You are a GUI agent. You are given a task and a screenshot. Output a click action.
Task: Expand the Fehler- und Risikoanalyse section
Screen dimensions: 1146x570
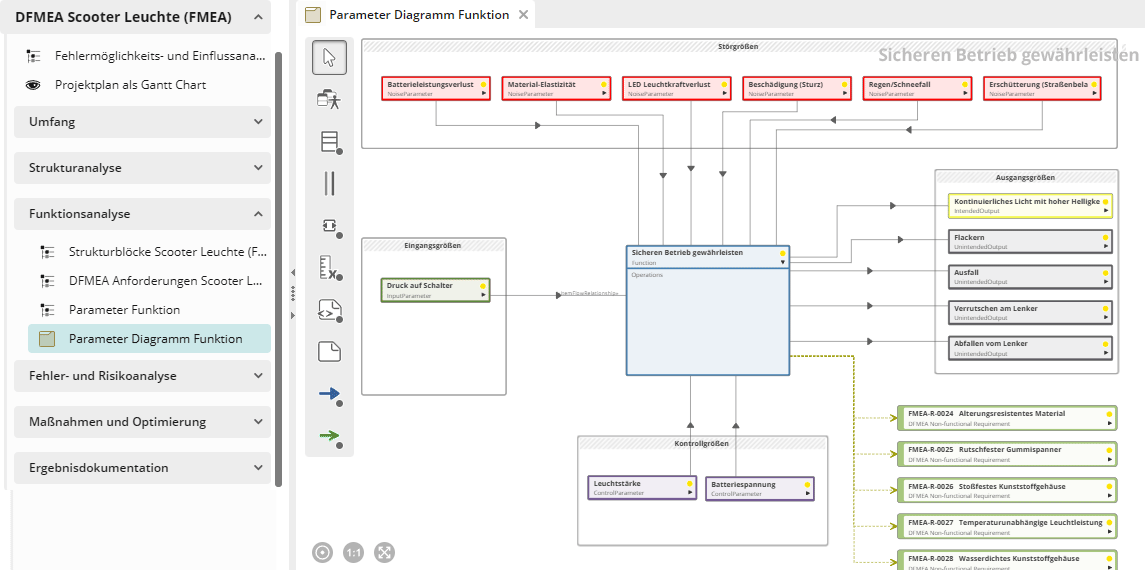(258, 376)
